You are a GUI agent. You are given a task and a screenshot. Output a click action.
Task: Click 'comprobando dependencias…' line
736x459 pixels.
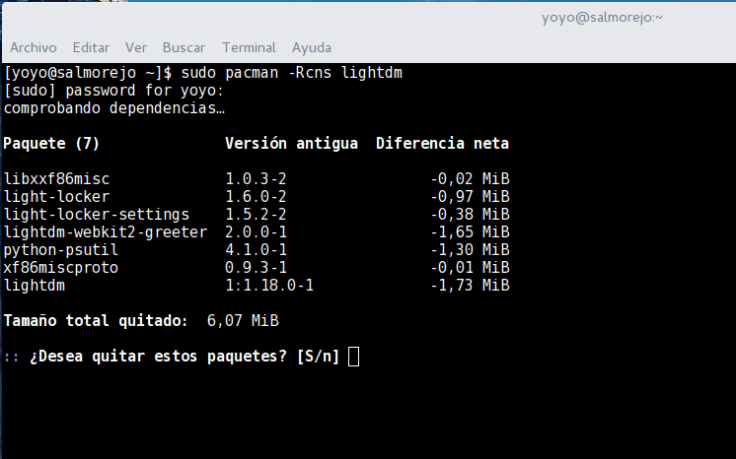coord(114,108)
